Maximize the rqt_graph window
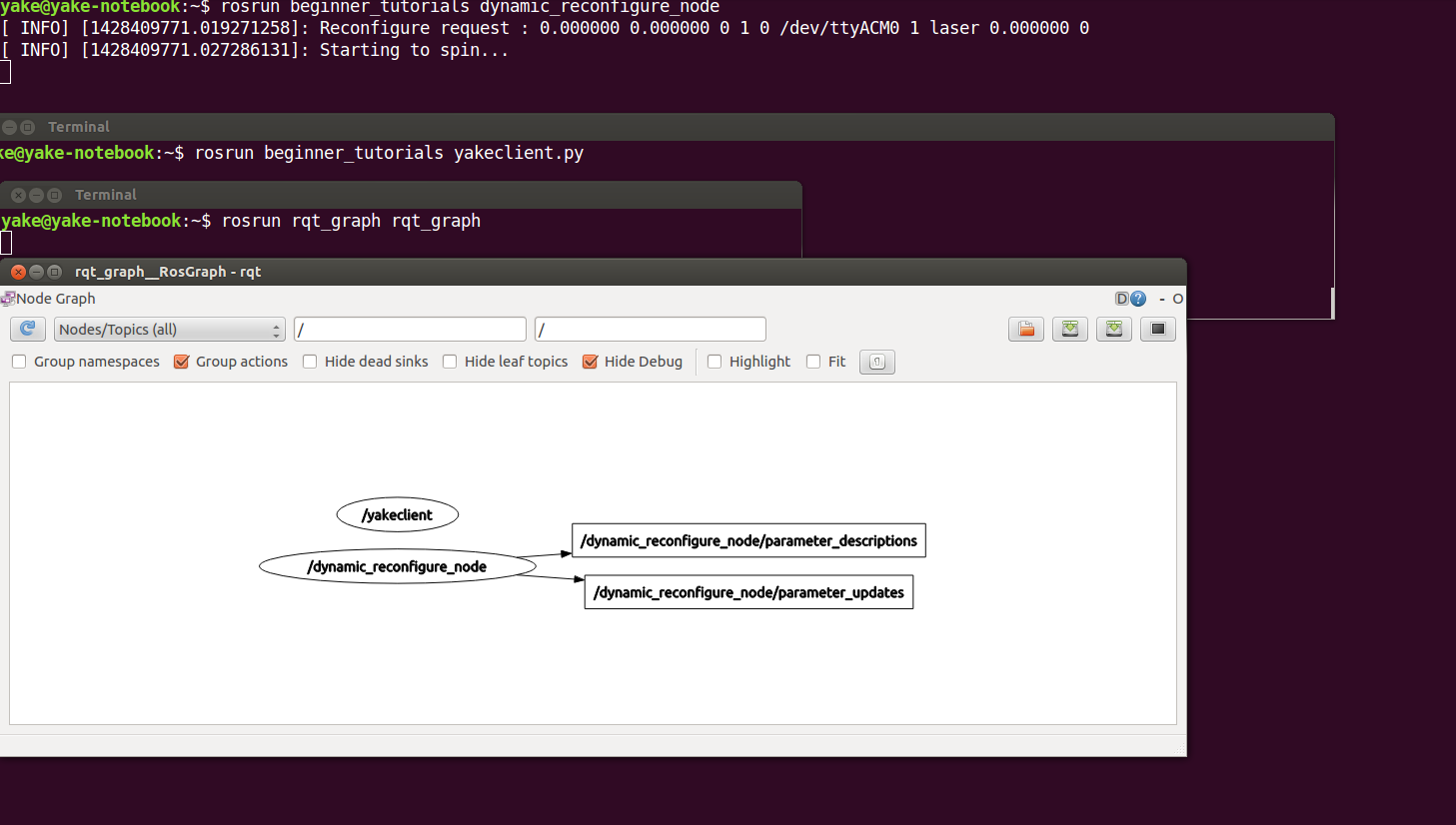The image size is (1456, 825). 54,272
